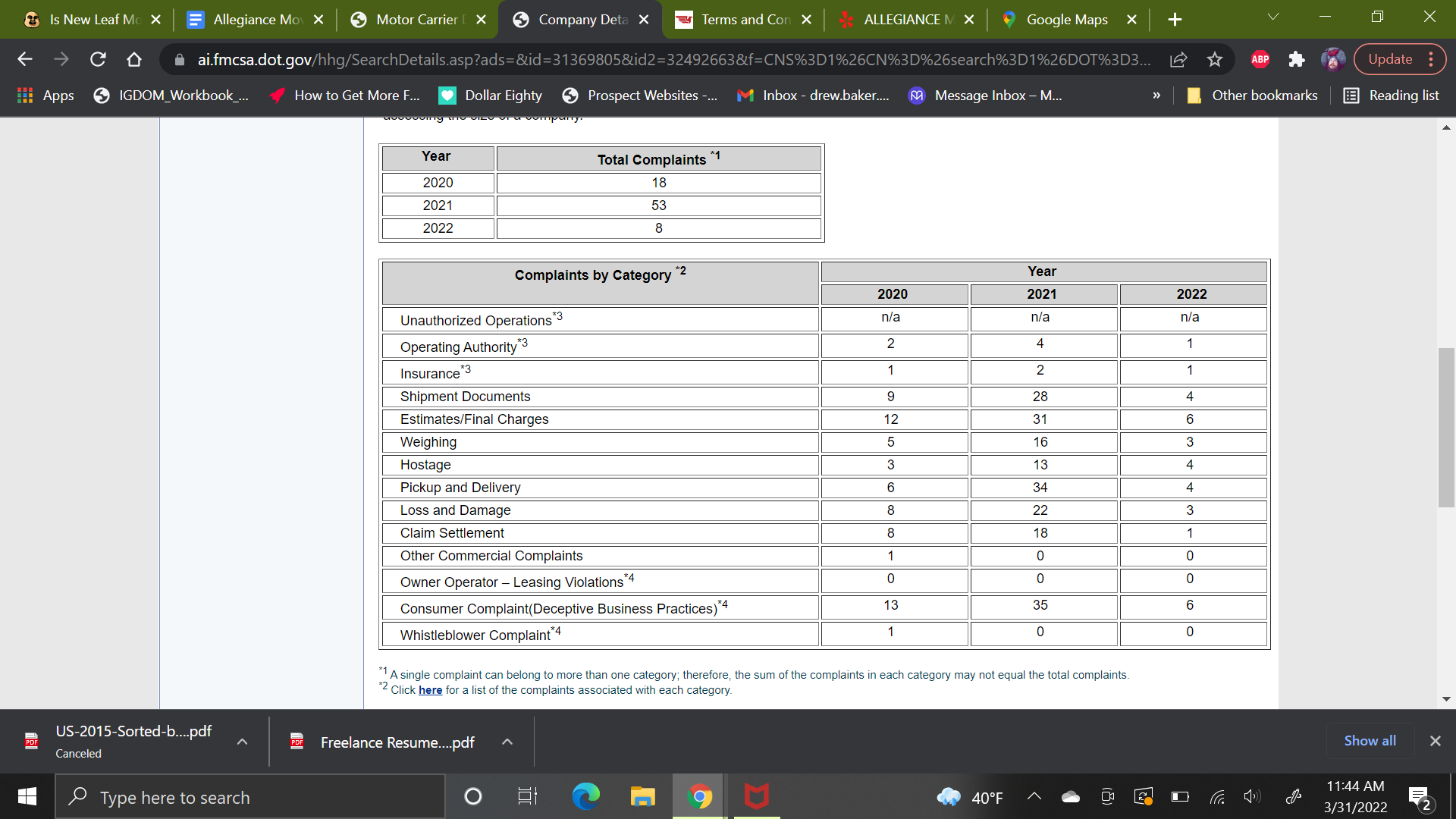The image size is (1456, 819).
Task: Open File Explorer from taskbar
Action: [642, 796]
